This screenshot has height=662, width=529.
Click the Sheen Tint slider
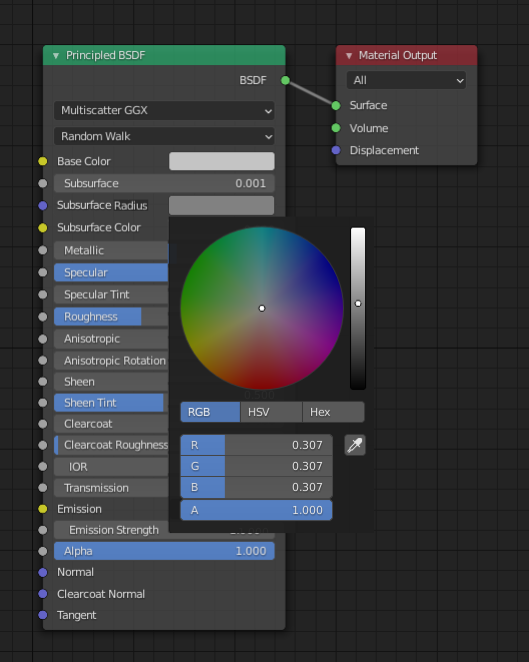(x=111, y=403)
